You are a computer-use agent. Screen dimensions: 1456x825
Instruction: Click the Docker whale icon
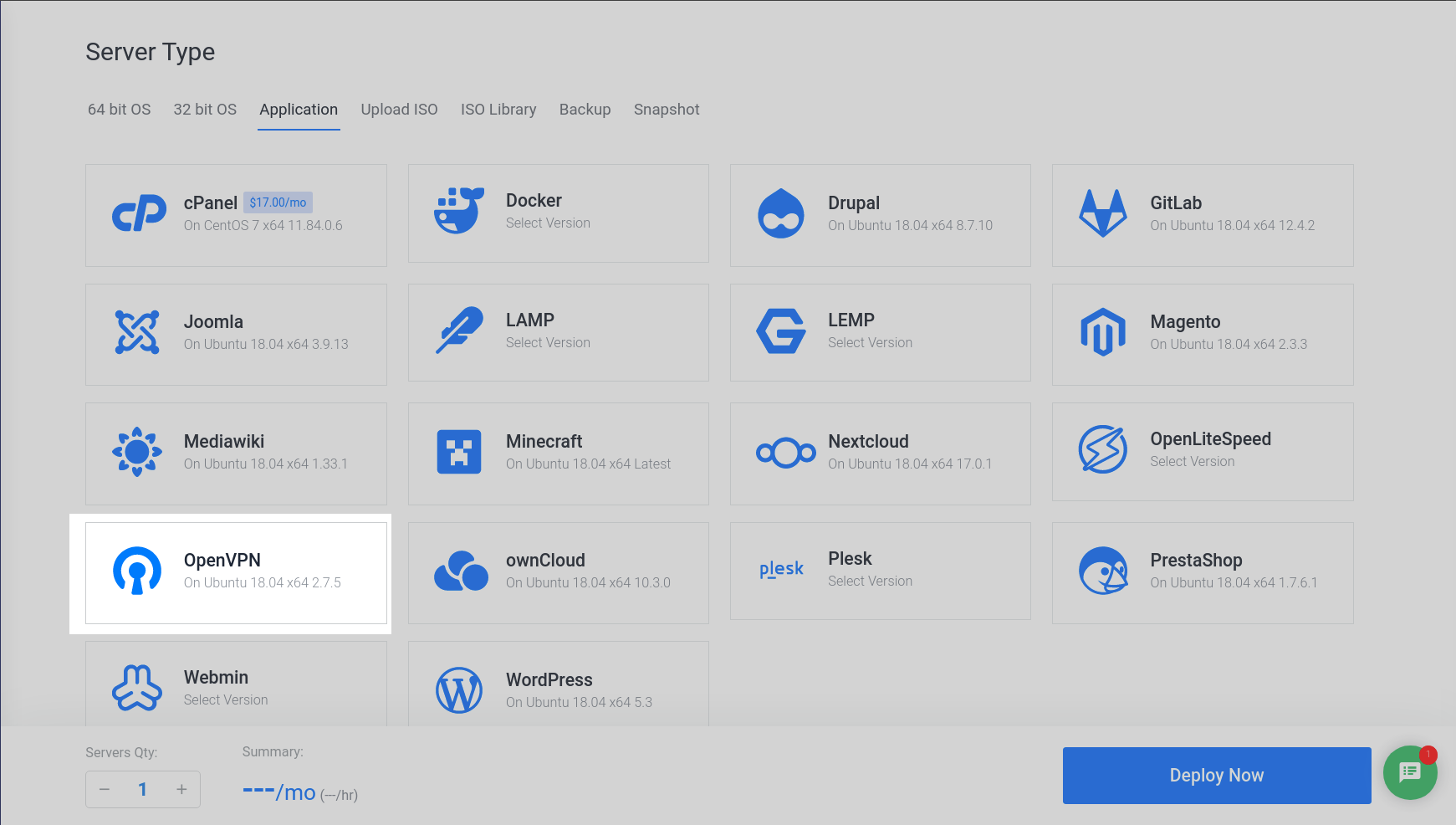[x=459, y=211]
